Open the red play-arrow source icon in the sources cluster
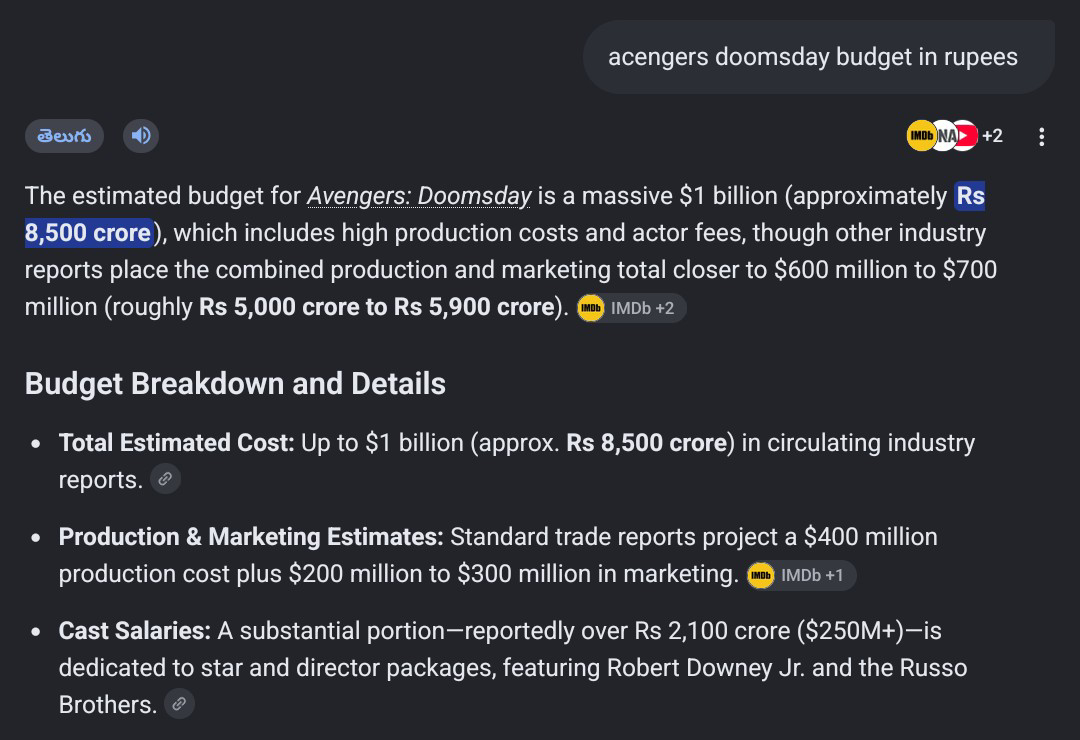Screen dimensions: 1080x740 966,136
